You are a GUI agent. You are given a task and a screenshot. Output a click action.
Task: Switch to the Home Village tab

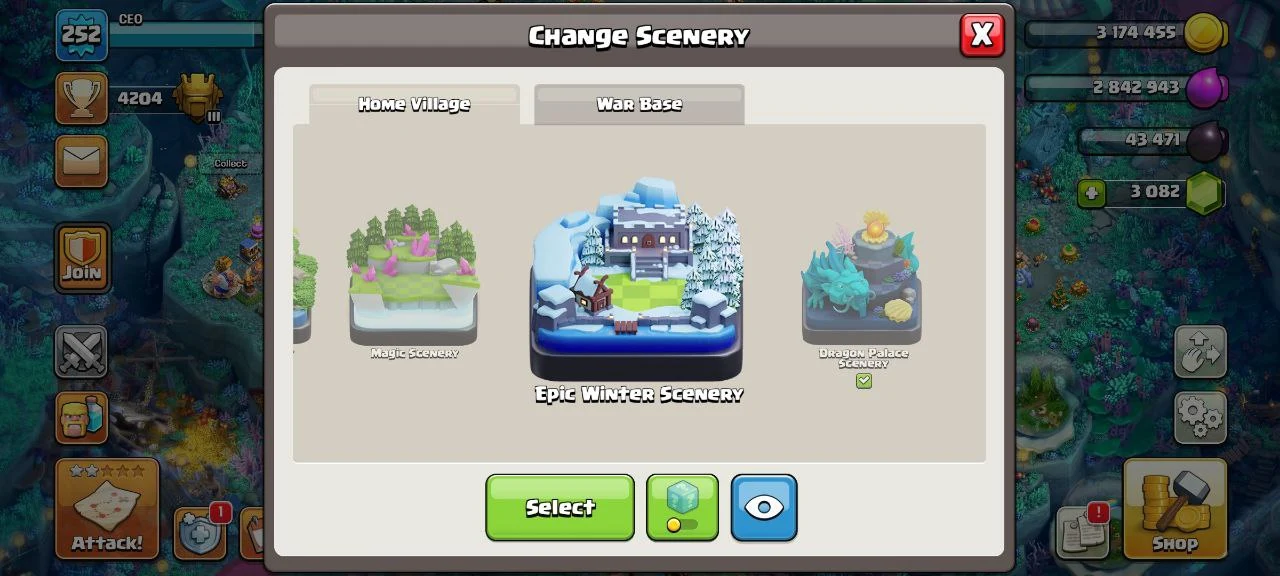point(414,104)
